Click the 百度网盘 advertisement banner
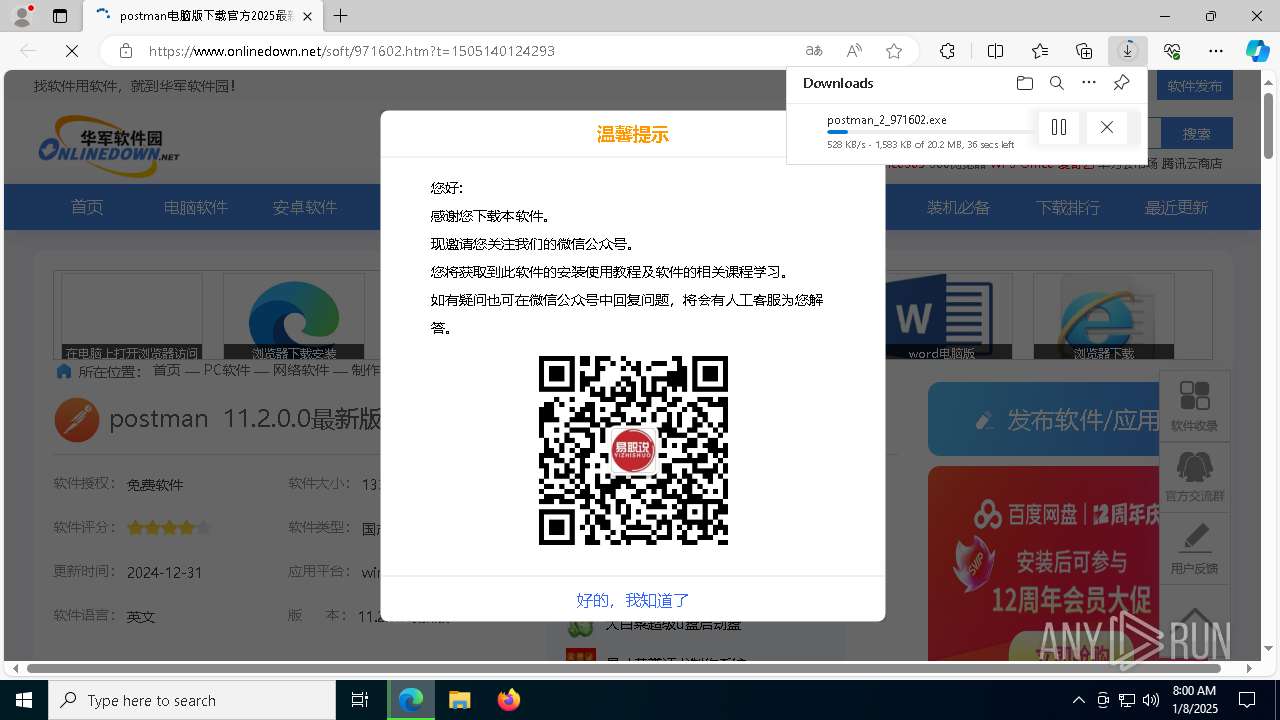1280x720 pixels. pyautogui.click(x=1044, y=563)
